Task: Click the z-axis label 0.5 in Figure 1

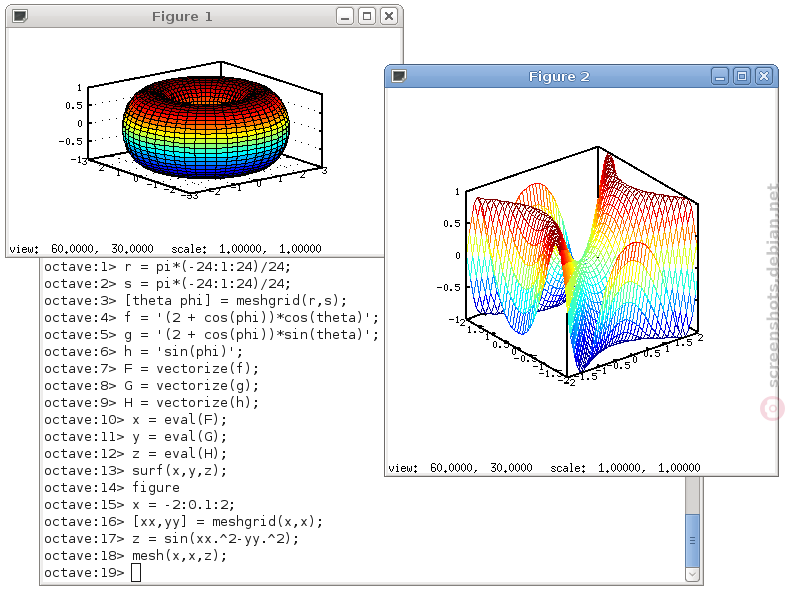Action: tap(74, 105)
